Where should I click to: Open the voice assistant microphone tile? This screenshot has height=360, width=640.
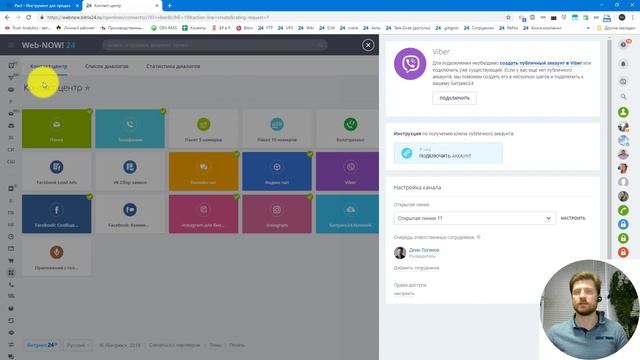[57, 257]
